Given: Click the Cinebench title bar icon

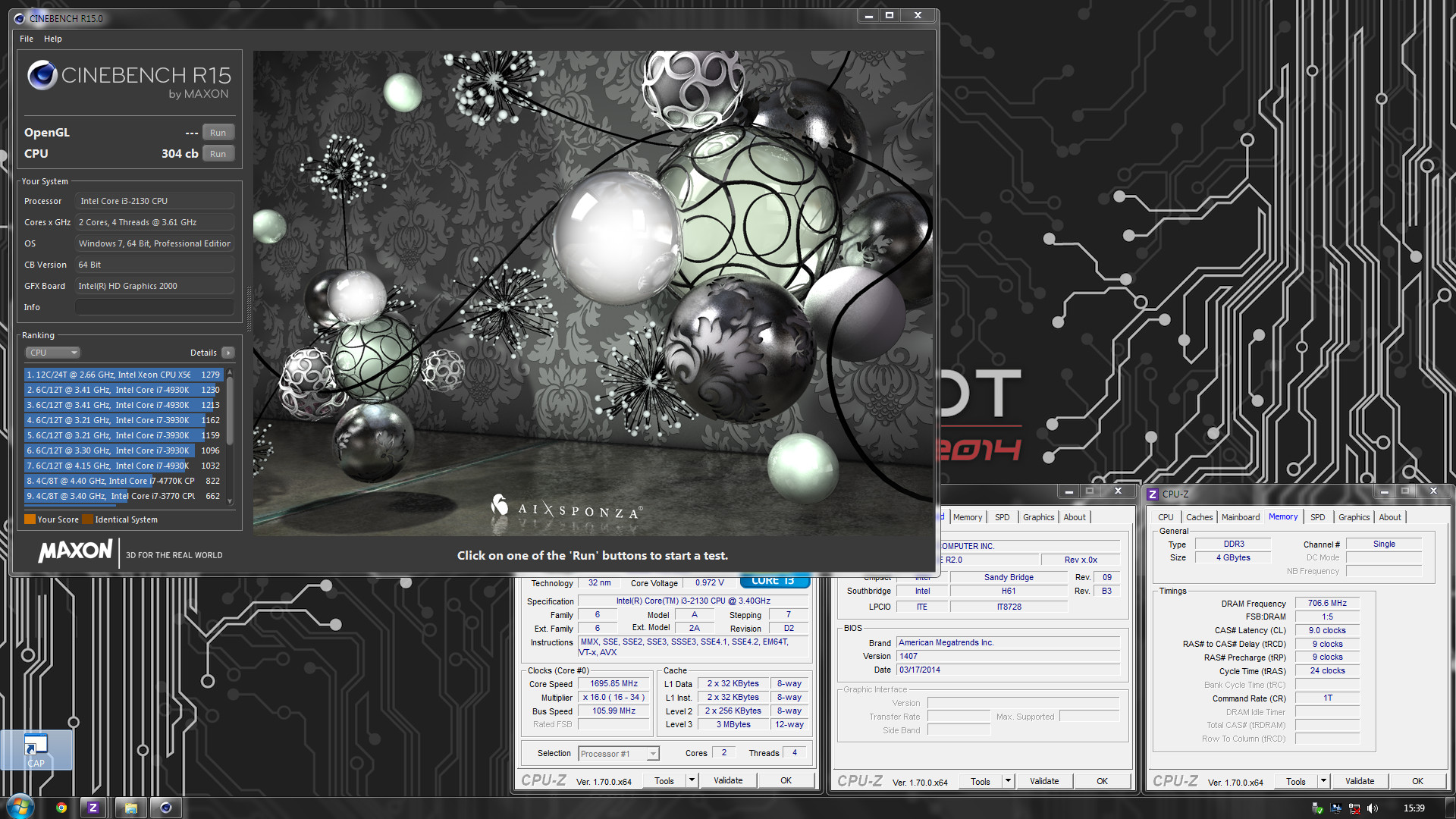Looking at the screenshot, I should point(20,18).
